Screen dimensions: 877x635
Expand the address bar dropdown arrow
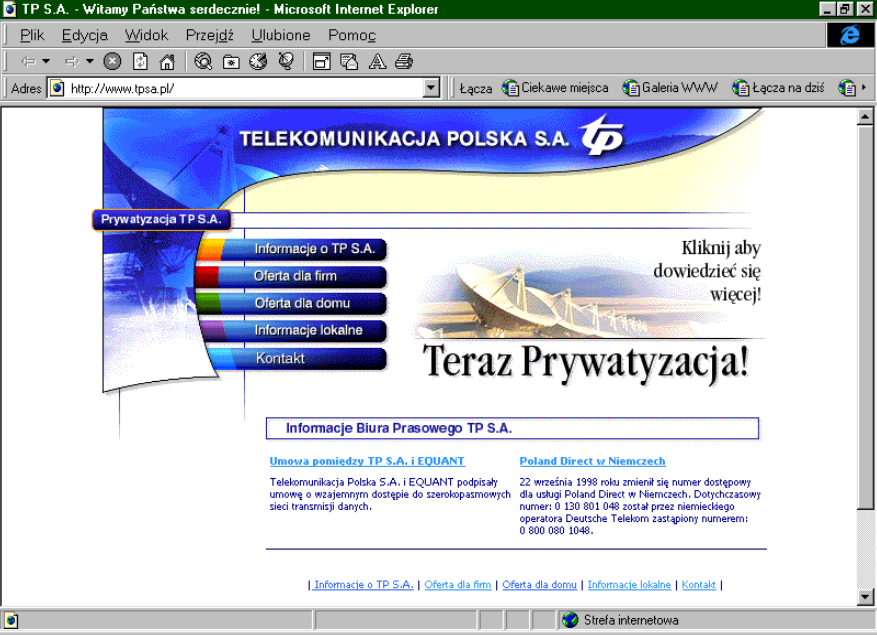coord(431,88)
